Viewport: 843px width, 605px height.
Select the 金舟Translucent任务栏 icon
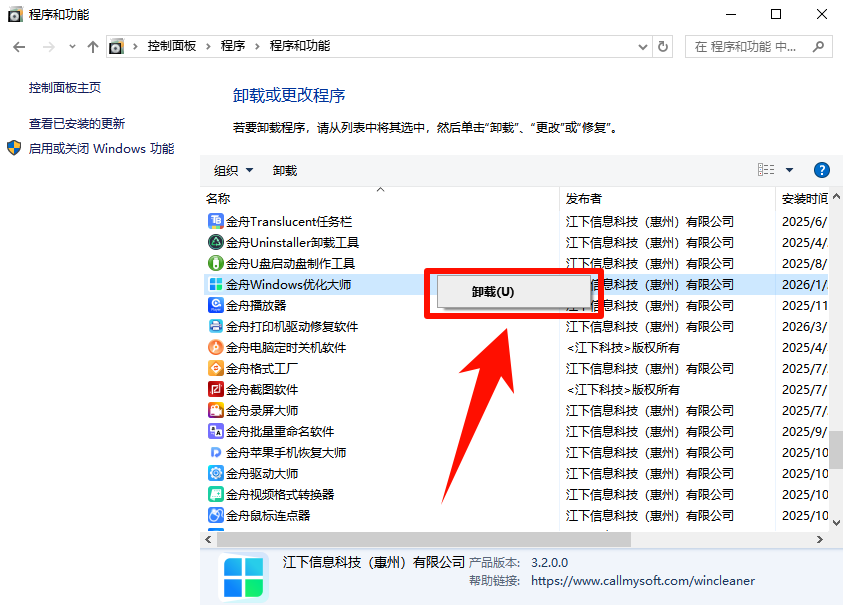(216, 221)
